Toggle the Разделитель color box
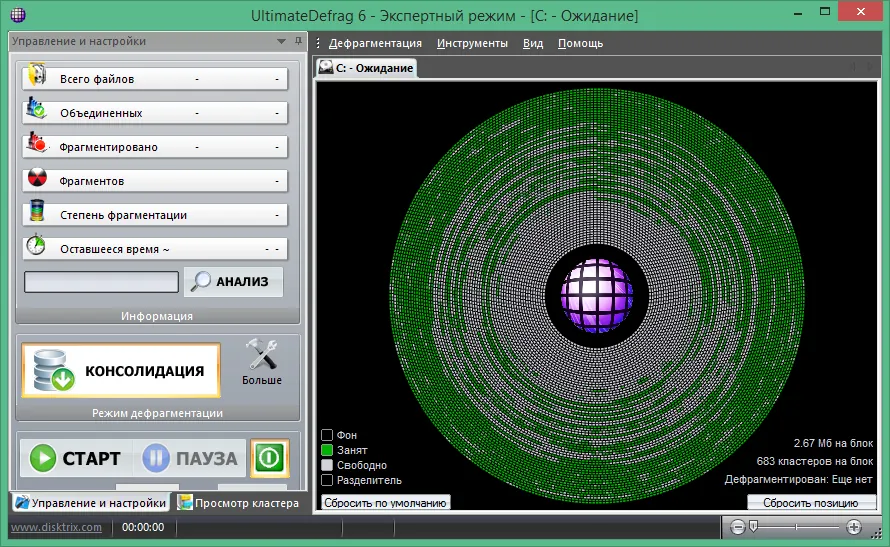The width and height of the screenshot is (890, 547). 327,480
